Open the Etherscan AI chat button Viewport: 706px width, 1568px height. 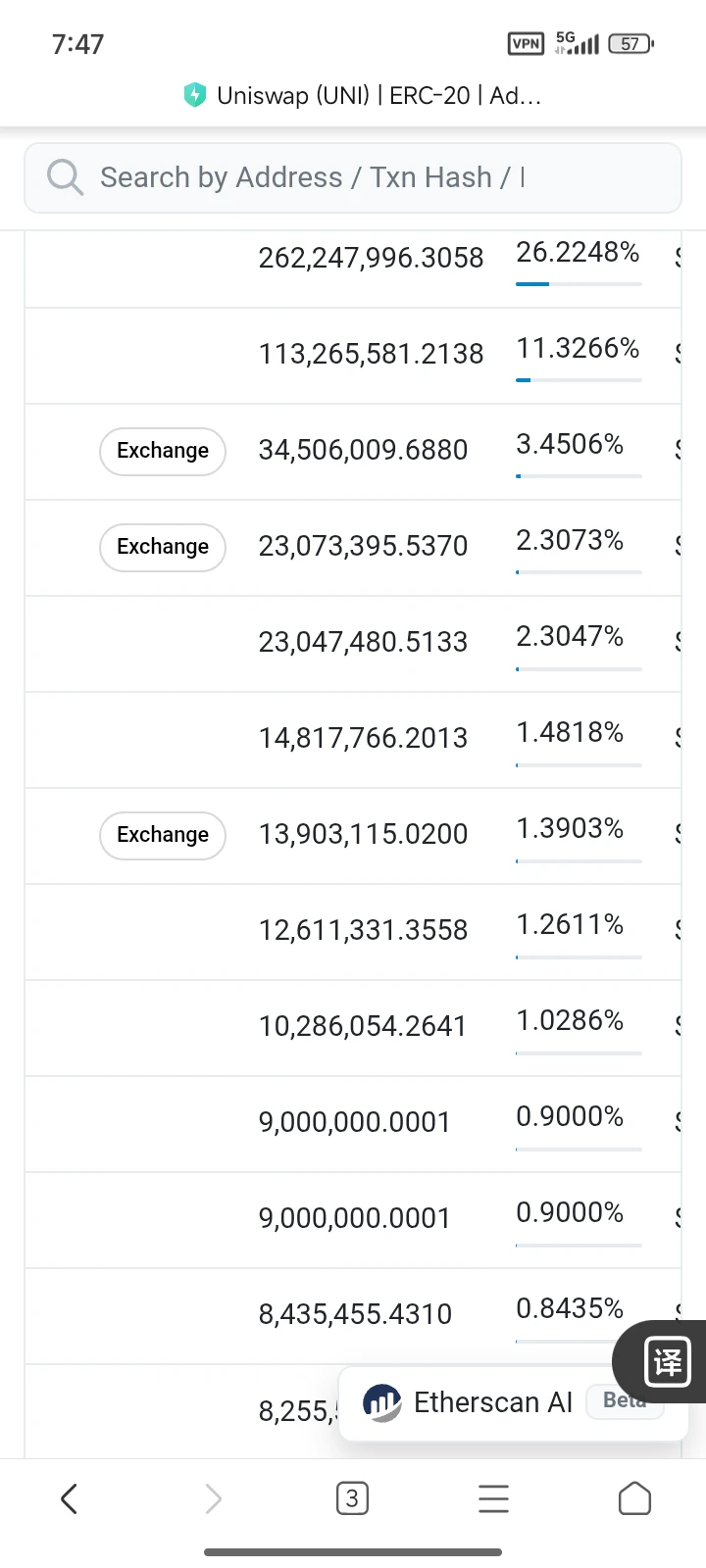click(513, 1403)
